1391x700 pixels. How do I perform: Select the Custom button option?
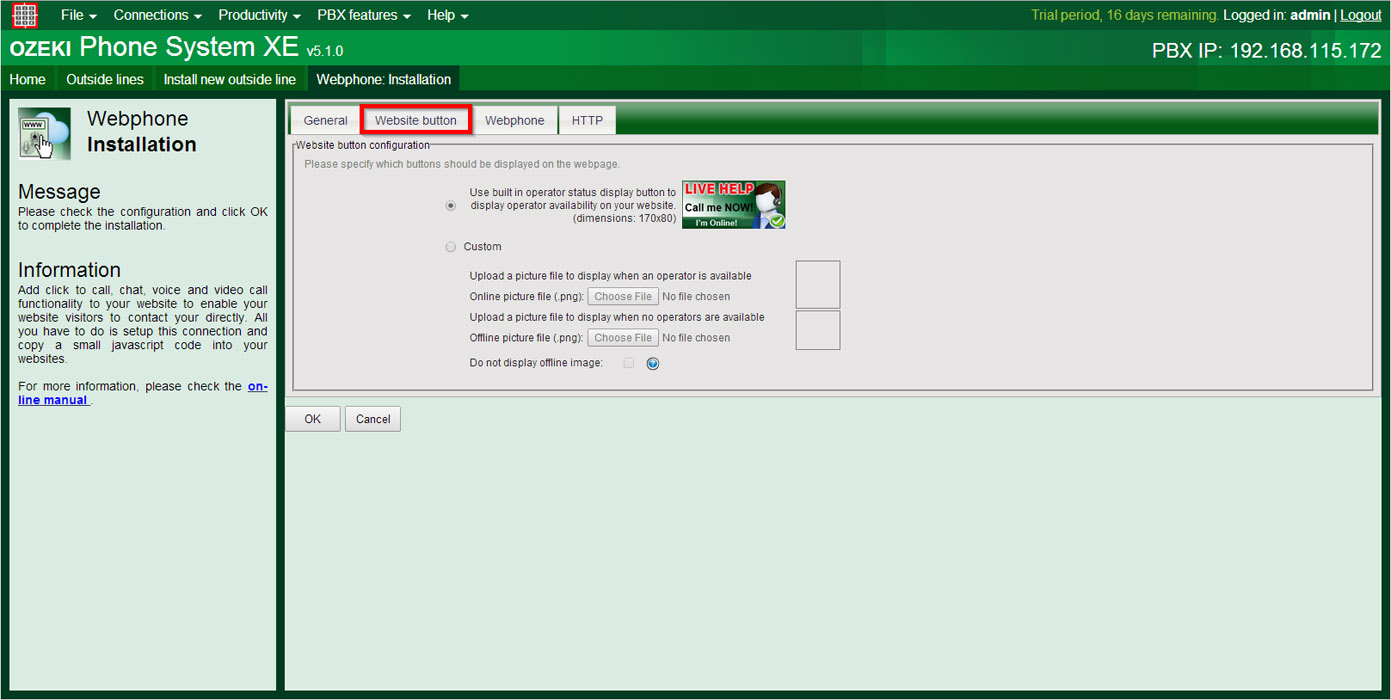(451, 247)
